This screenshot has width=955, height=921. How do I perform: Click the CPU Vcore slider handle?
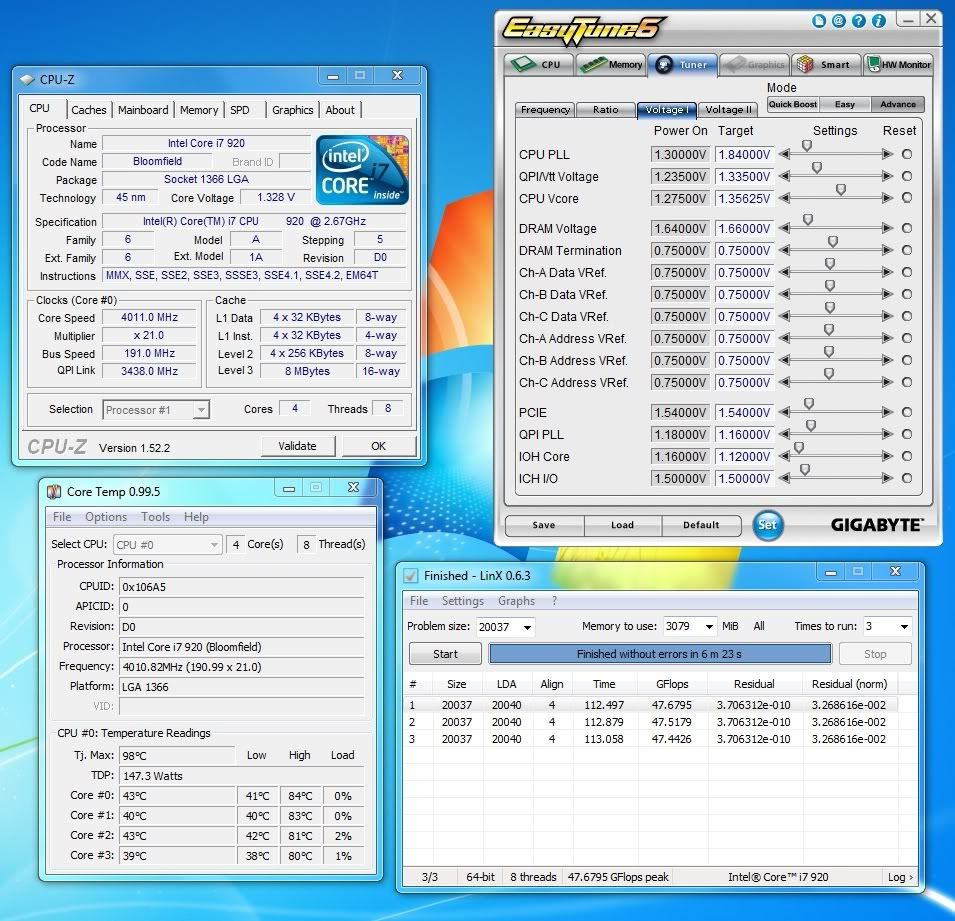pyautogui.click(x=841, y=190)
